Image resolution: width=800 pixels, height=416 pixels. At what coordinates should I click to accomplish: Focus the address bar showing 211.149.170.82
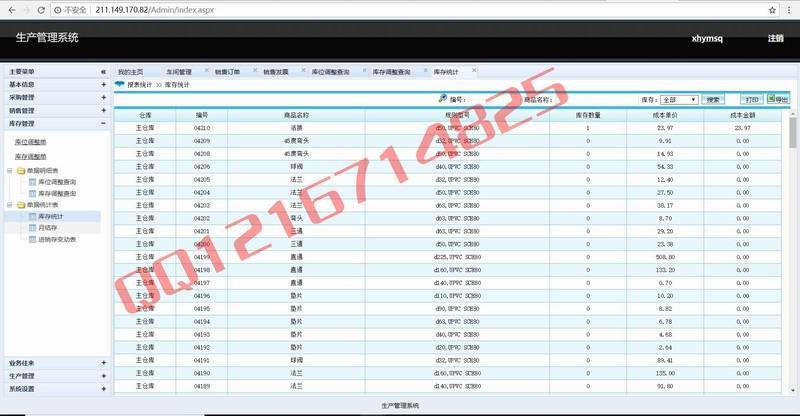(408, 10)
